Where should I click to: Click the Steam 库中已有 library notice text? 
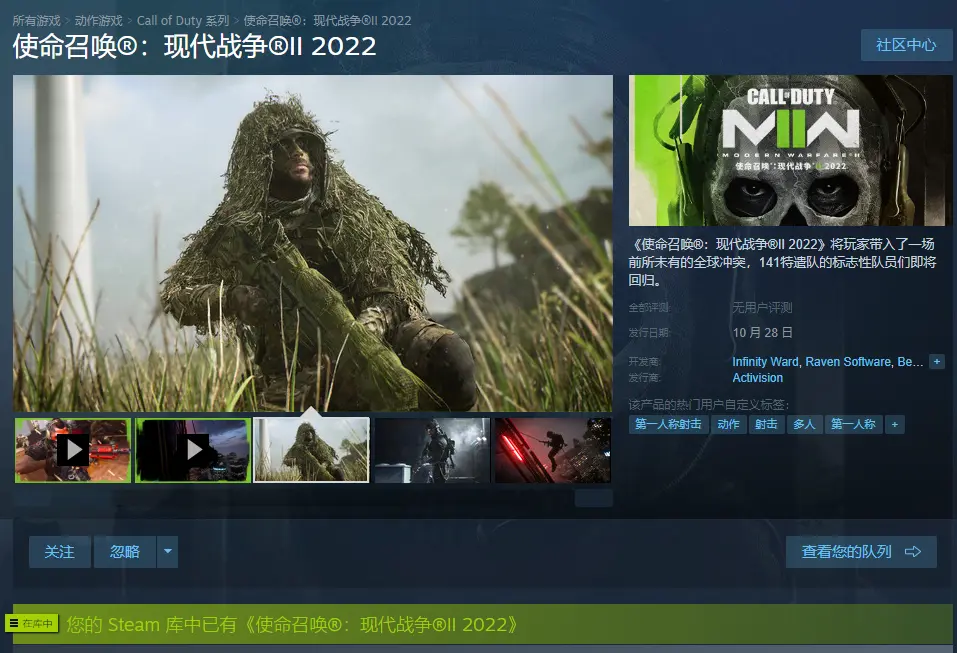292,625
